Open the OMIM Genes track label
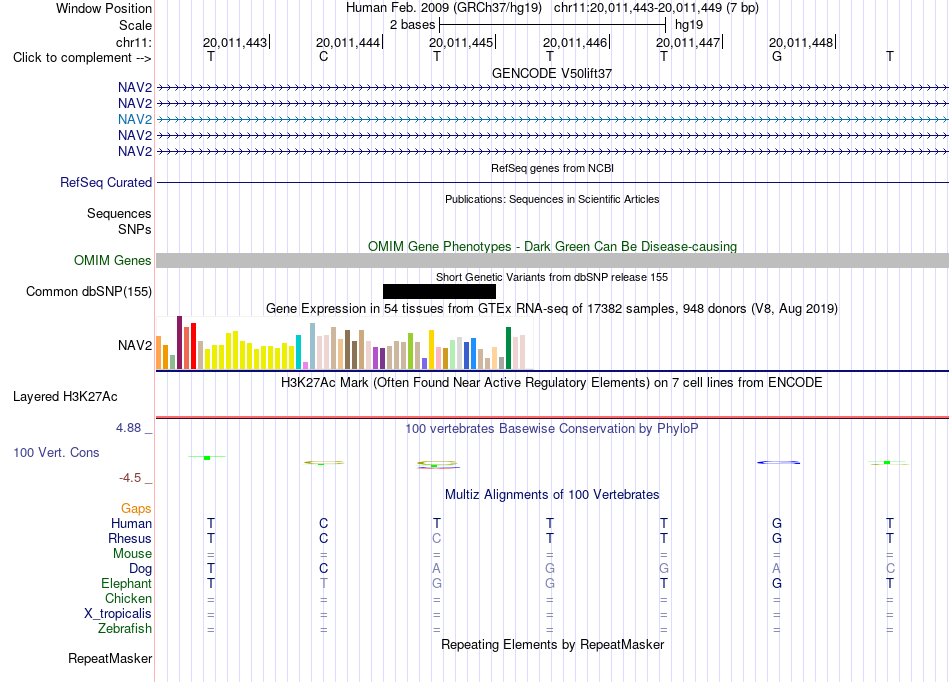This screenshot has width=950, height=682. coord(113,260)
